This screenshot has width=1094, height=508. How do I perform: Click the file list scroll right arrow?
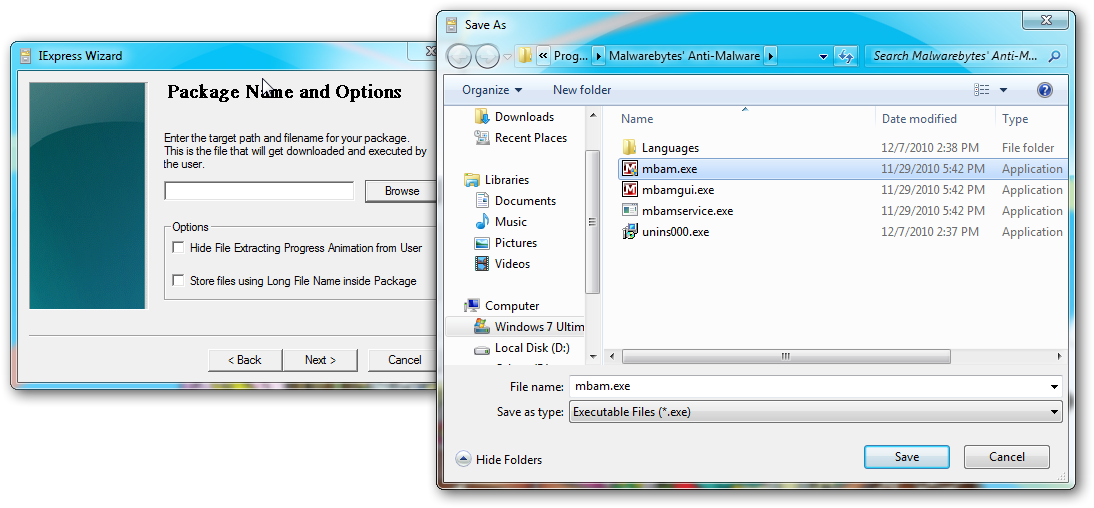pos(1060,357)
